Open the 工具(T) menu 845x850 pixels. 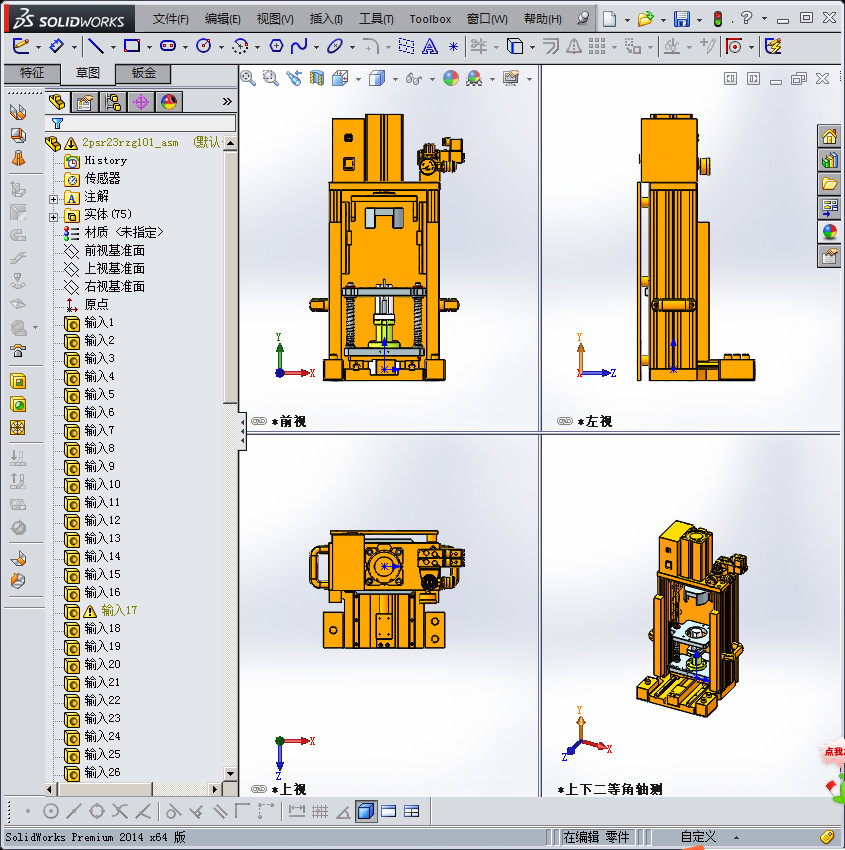pos(376,19)
